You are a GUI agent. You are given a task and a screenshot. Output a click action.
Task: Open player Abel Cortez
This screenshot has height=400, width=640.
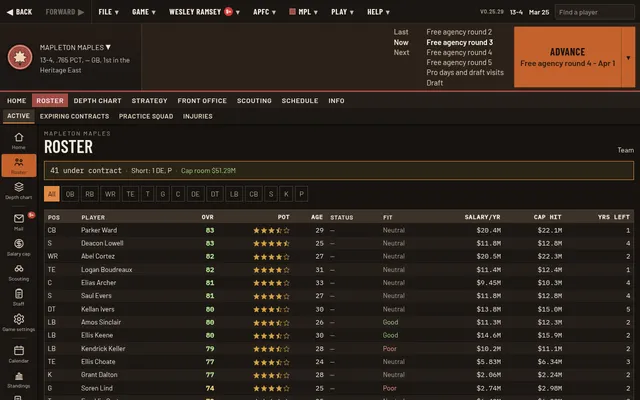coord(98,256)
